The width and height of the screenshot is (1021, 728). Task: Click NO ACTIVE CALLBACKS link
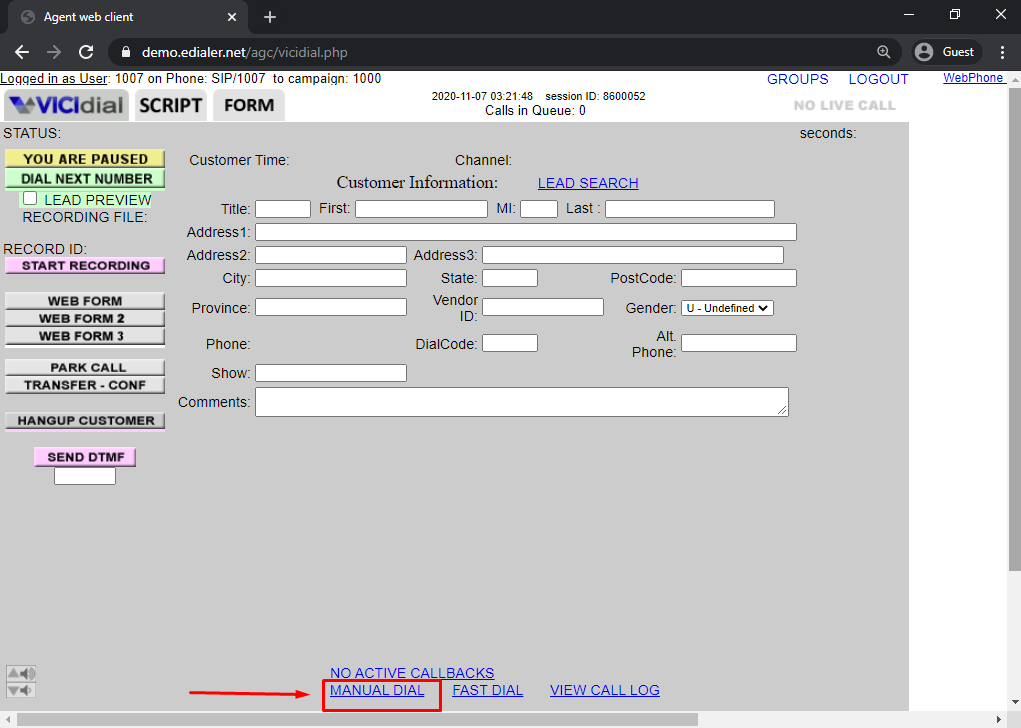pos(412,673)
